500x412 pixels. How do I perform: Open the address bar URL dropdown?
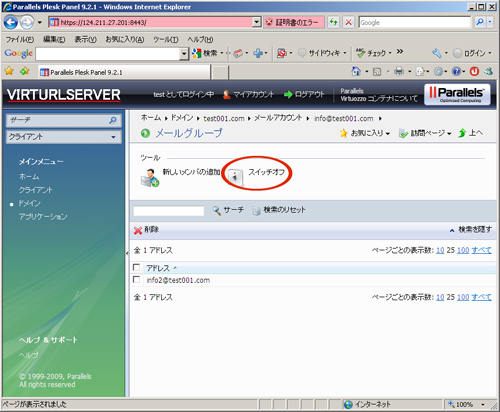pyautogui.click(x=256, y=22)
